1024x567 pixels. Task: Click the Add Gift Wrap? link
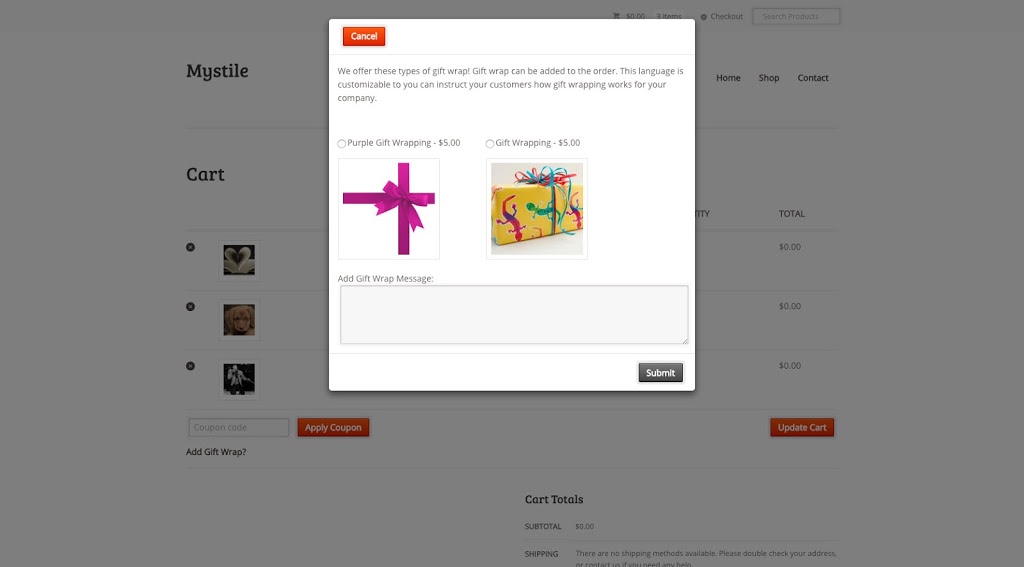point(216,451)
